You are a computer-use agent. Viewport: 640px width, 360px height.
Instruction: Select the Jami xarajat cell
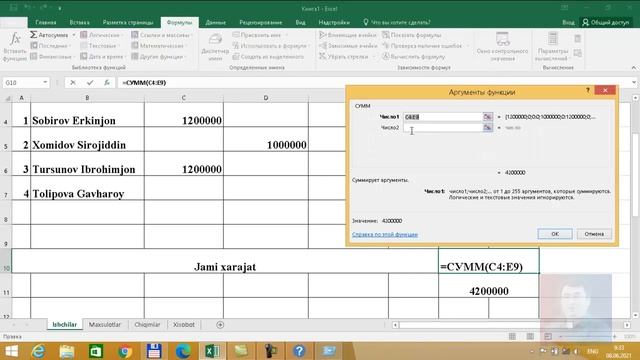pos(225,261)
